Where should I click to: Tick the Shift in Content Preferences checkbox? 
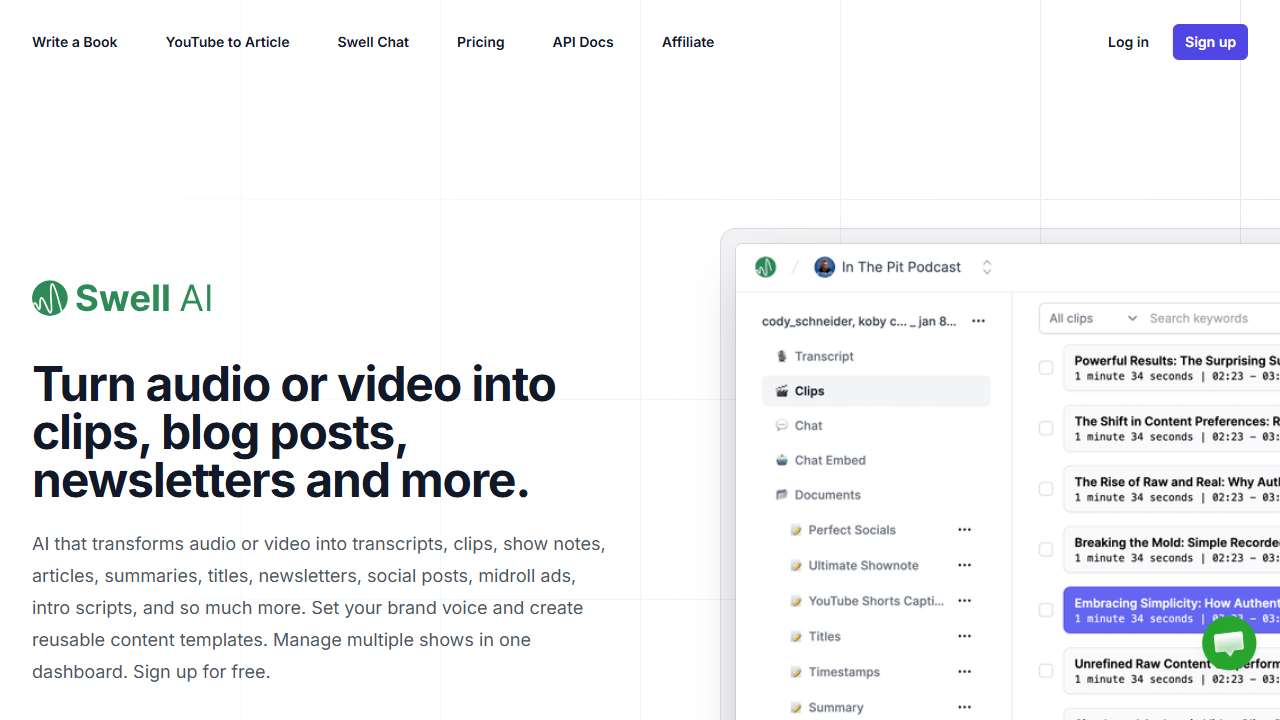click(1046, 428)
